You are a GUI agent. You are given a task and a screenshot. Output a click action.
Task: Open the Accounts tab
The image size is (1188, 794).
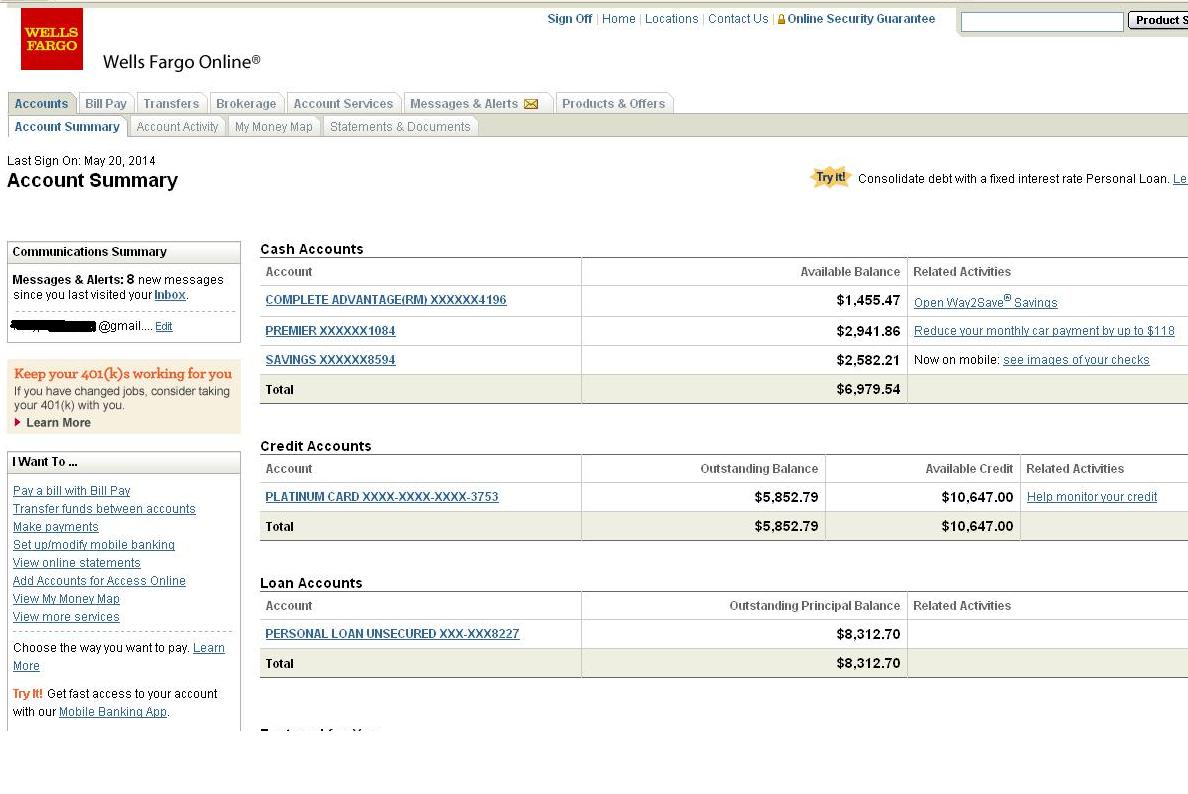pyautogui.click(x=41, y=104)
